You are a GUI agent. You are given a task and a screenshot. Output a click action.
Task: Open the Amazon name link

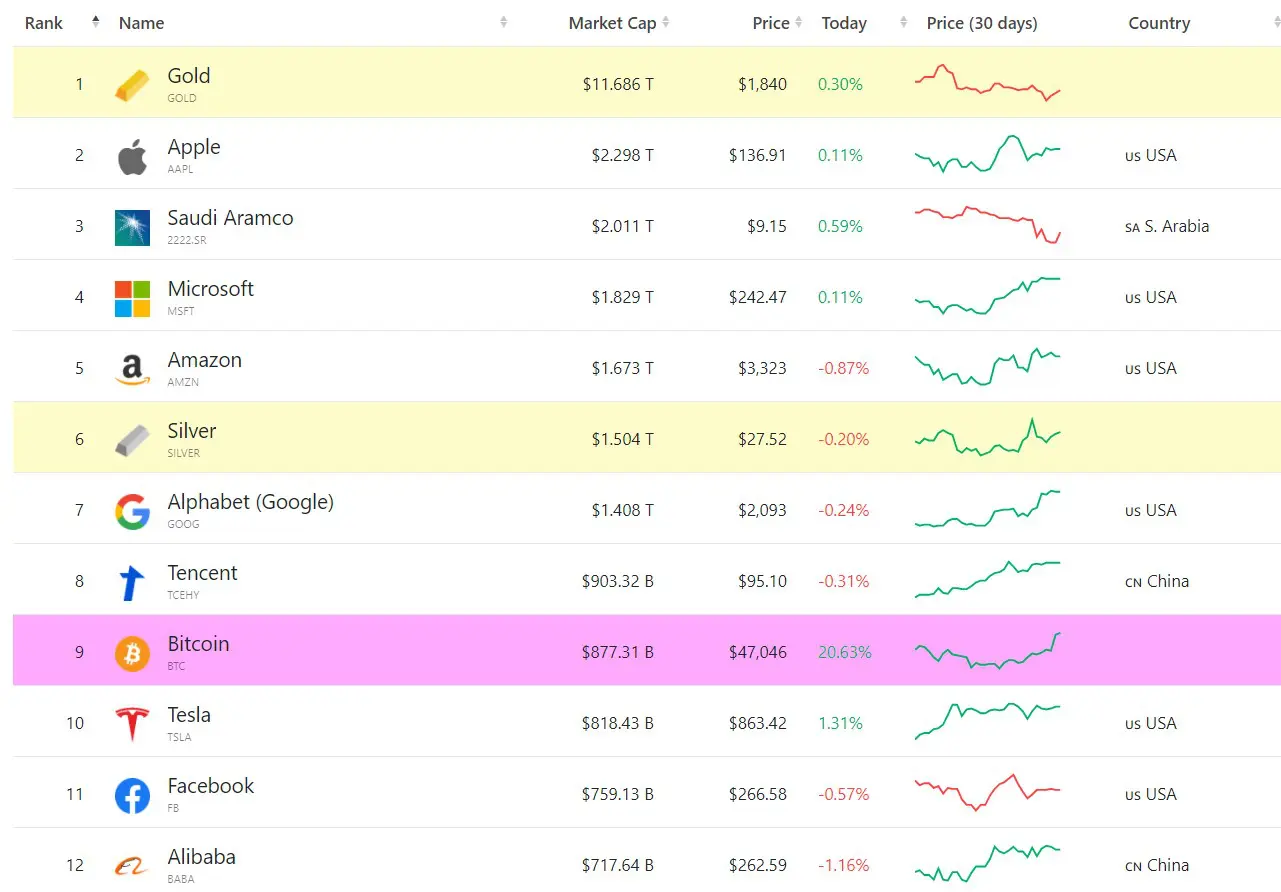205,360
